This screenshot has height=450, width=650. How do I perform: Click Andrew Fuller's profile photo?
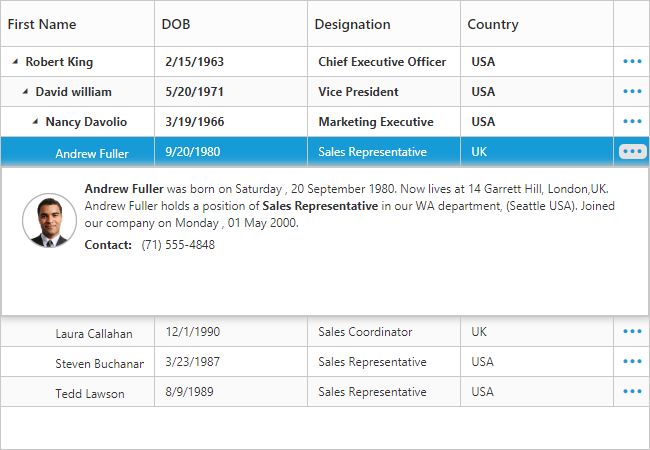coord(49,220)
